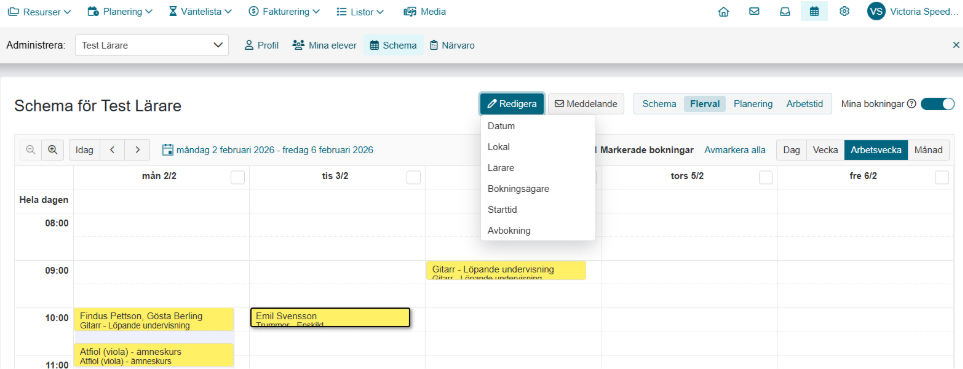Click the help icon beside Mina bokningar
Viewport: 963px width, 369px height.
(x=911, y=104)
